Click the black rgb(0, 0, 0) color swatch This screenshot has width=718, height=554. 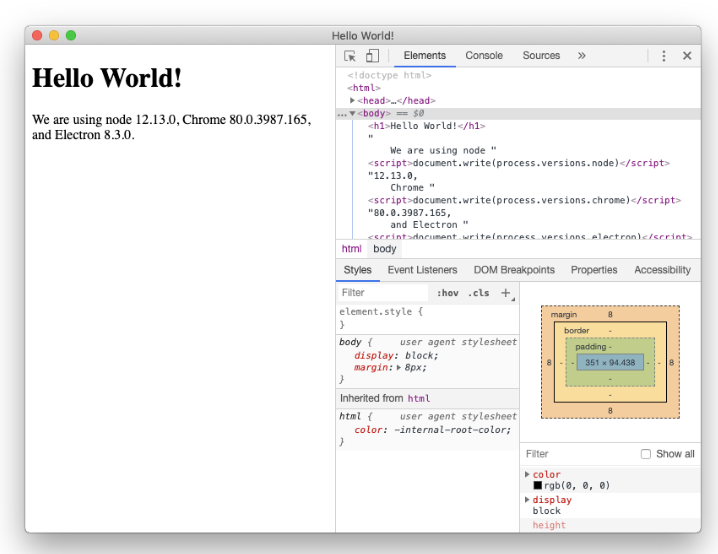point(538,485)
